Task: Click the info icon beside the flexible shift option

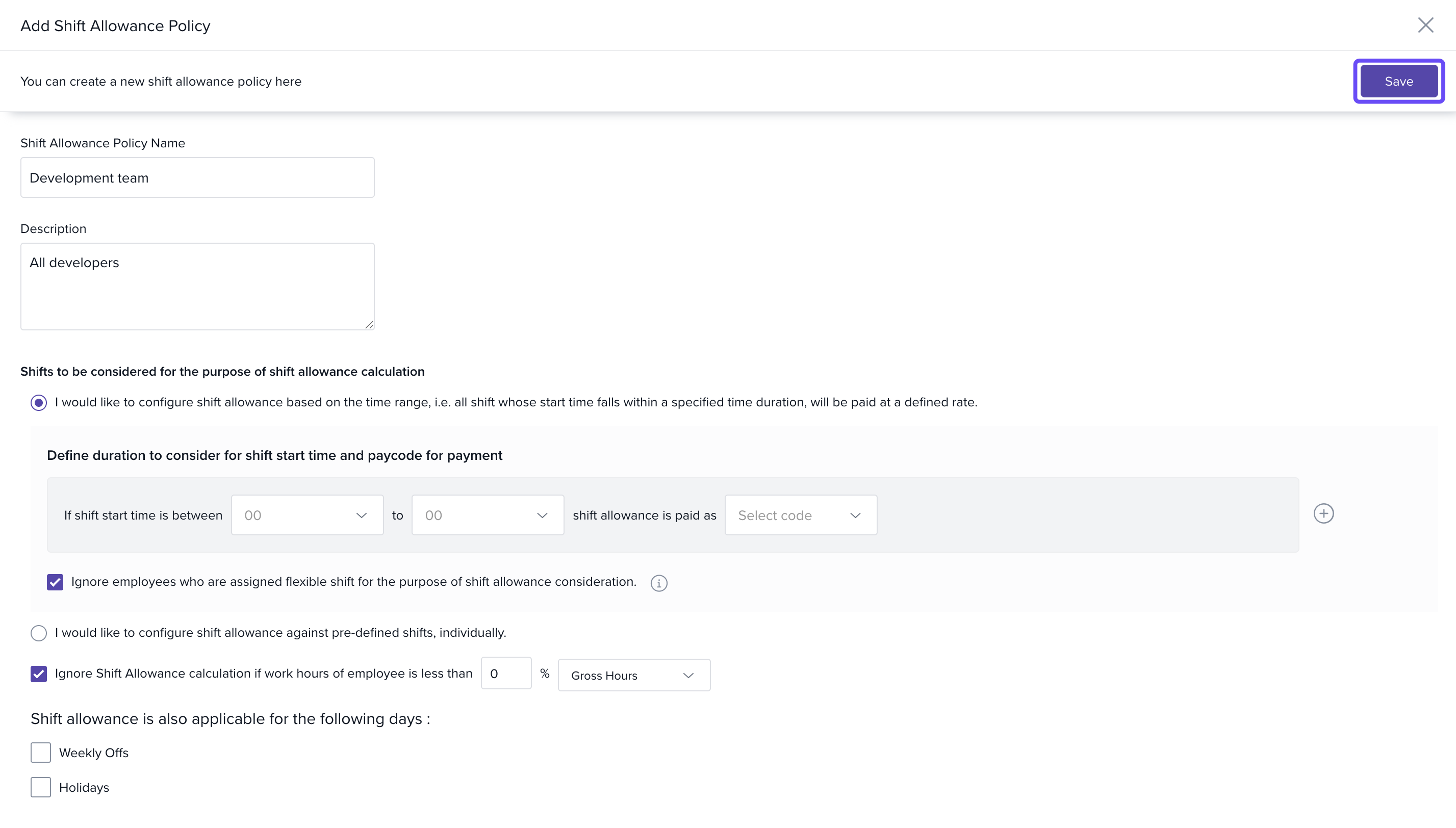Action: tap(658, 583)
